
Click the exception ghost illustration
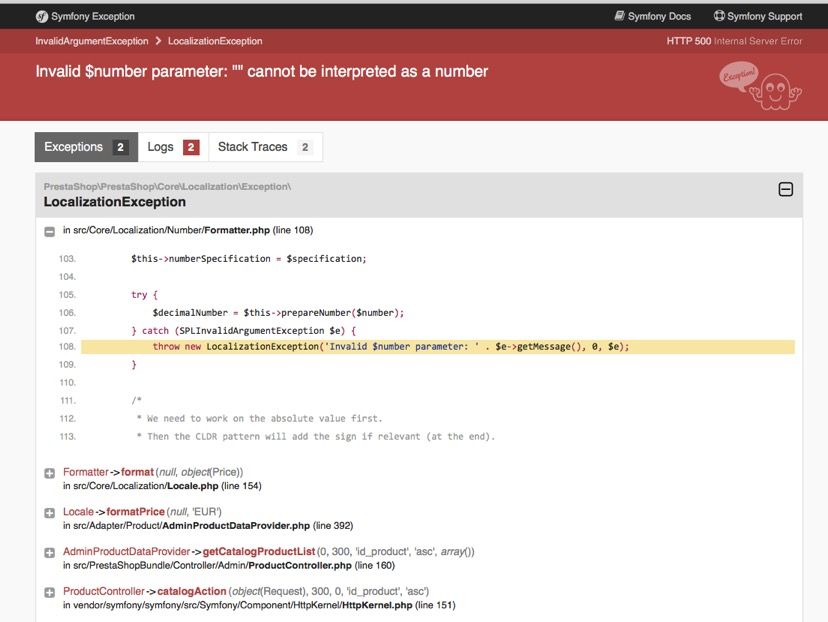(760, 87)
